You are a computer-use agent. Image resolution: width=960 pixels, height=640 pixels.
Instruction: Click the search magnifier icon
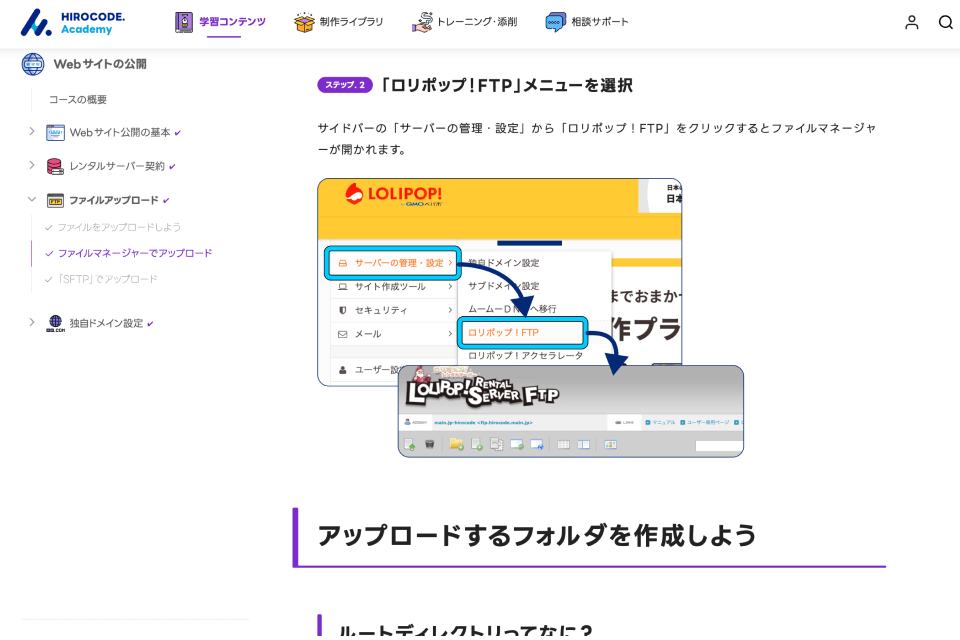point(945,22)
